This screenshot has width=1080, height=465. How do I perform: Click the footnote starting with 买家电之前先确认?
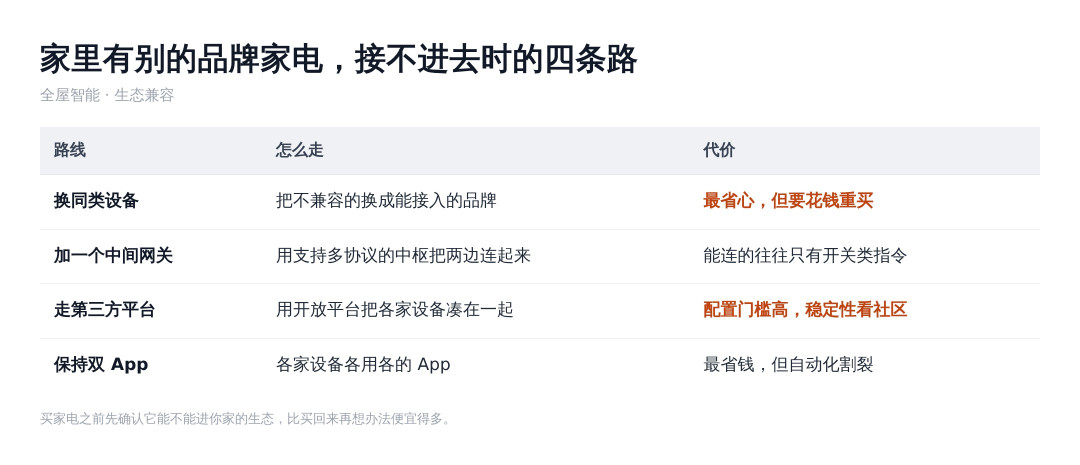click(x=247, y=419)
